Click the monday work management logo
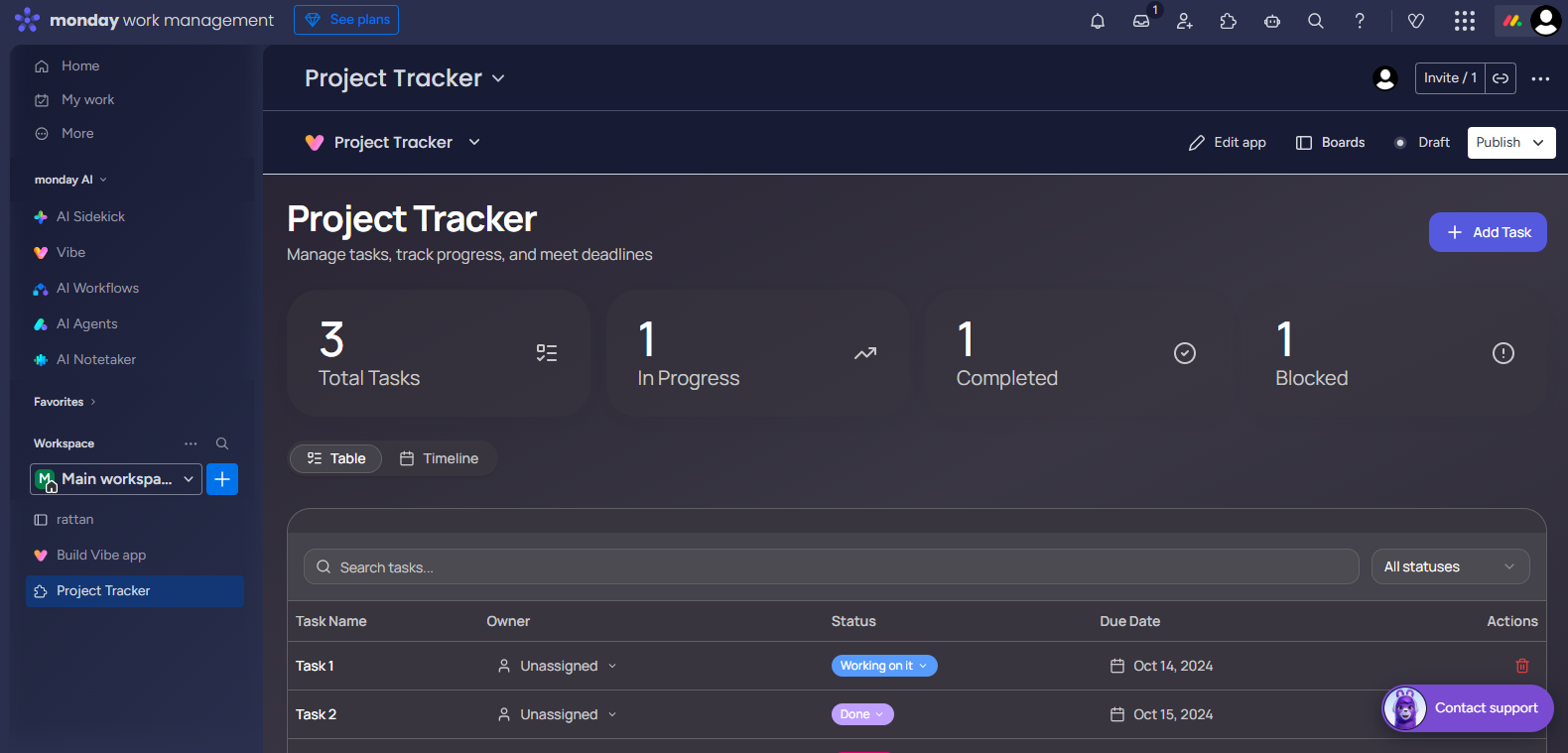The width and height of the screenshot is (1568, 753). pyautogui.click(x=144, y=20)
